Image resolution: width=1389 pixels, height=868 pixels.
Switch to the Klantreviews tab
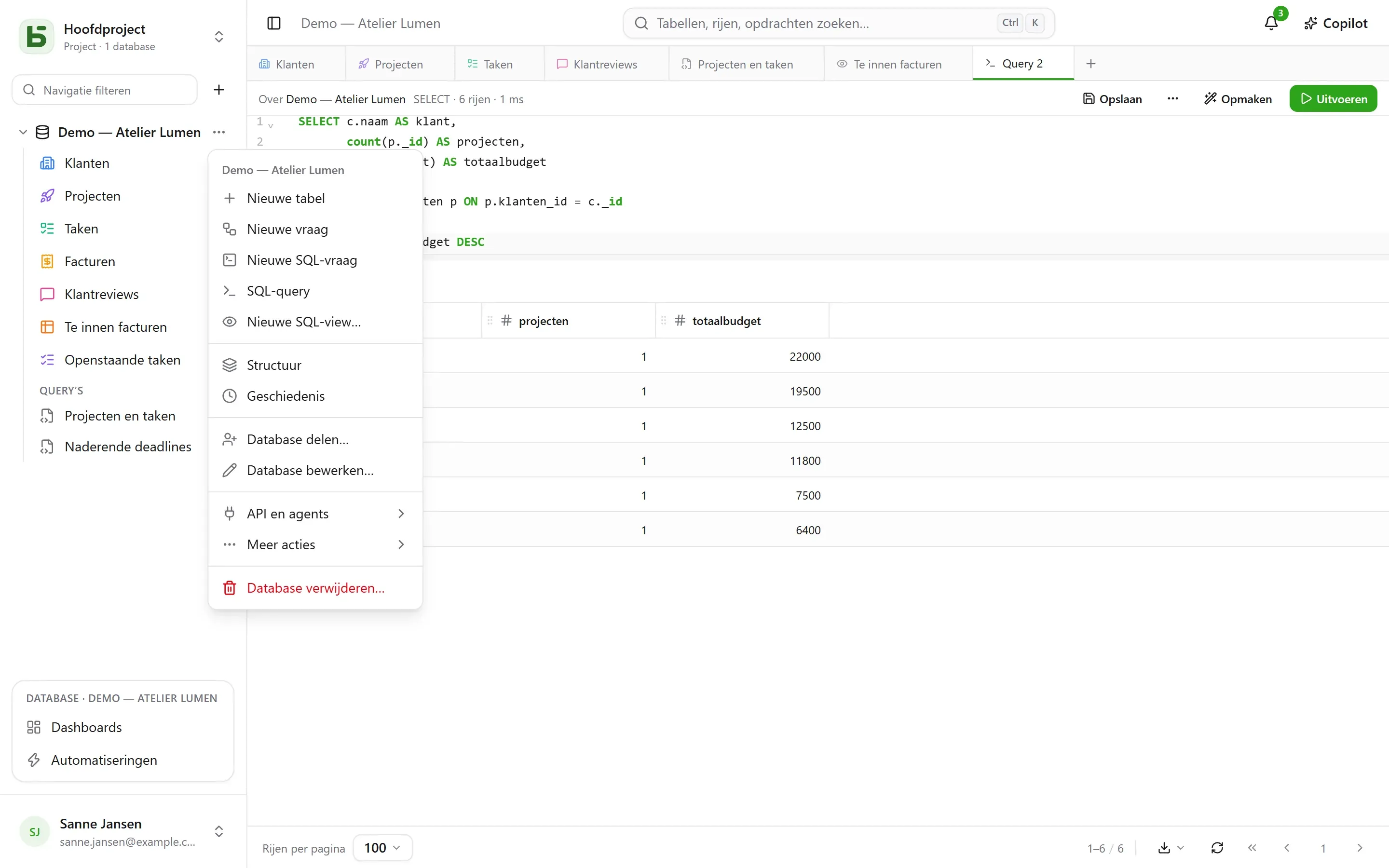[606, 64]
